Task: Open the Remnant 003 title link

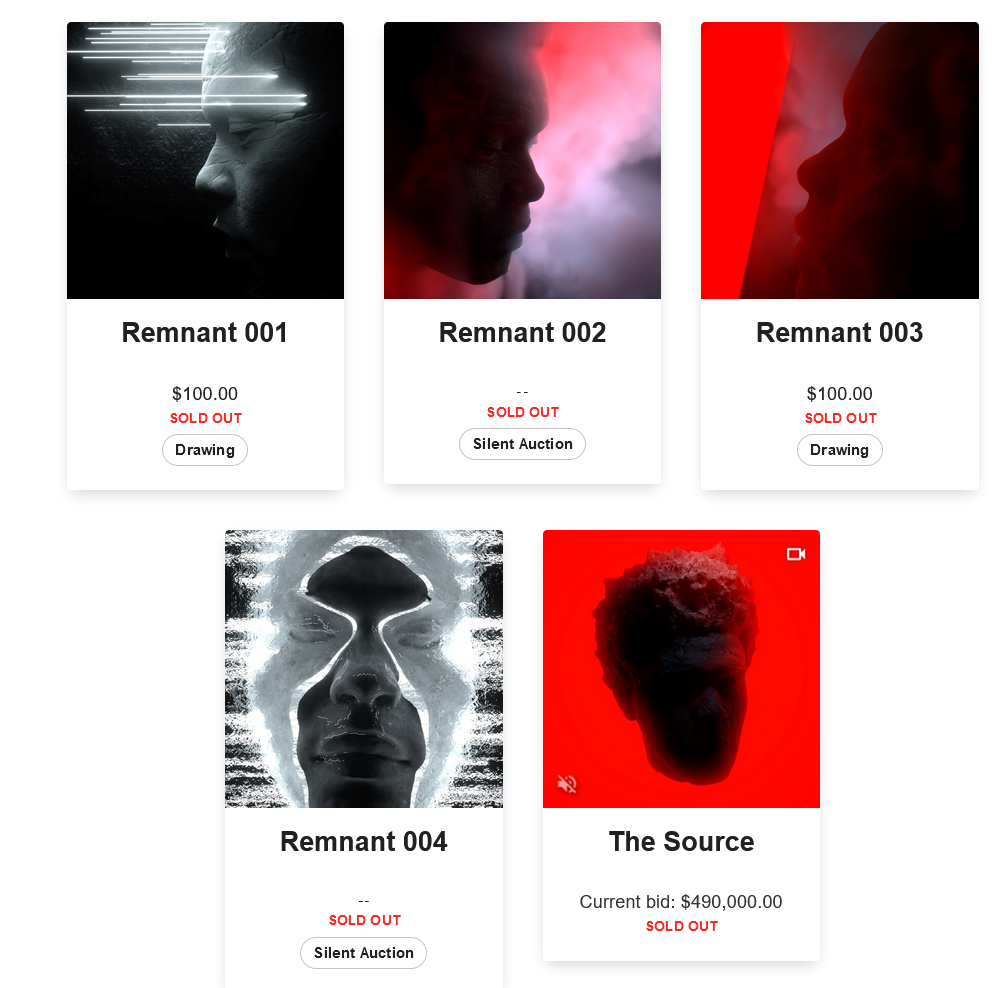Action: [839, 333]
